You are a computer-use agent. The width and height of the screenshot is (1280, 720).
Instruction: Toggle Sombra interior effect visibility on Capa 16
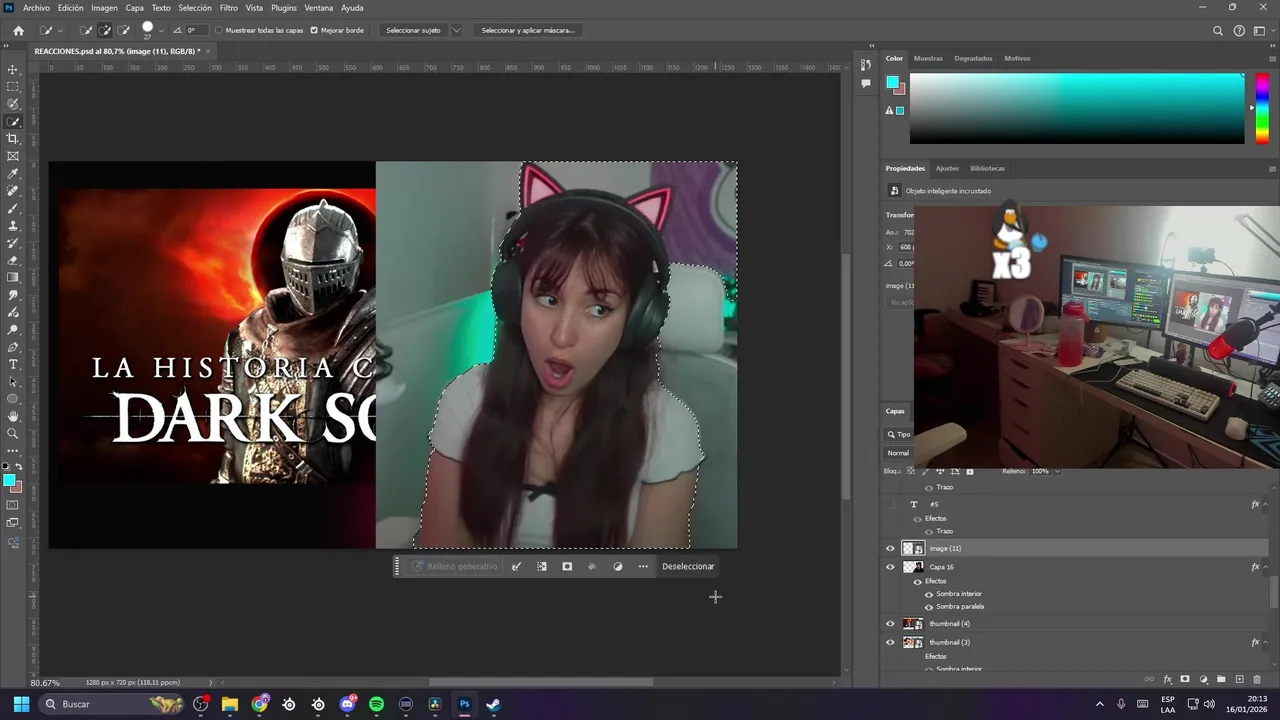tap(929, 594)
